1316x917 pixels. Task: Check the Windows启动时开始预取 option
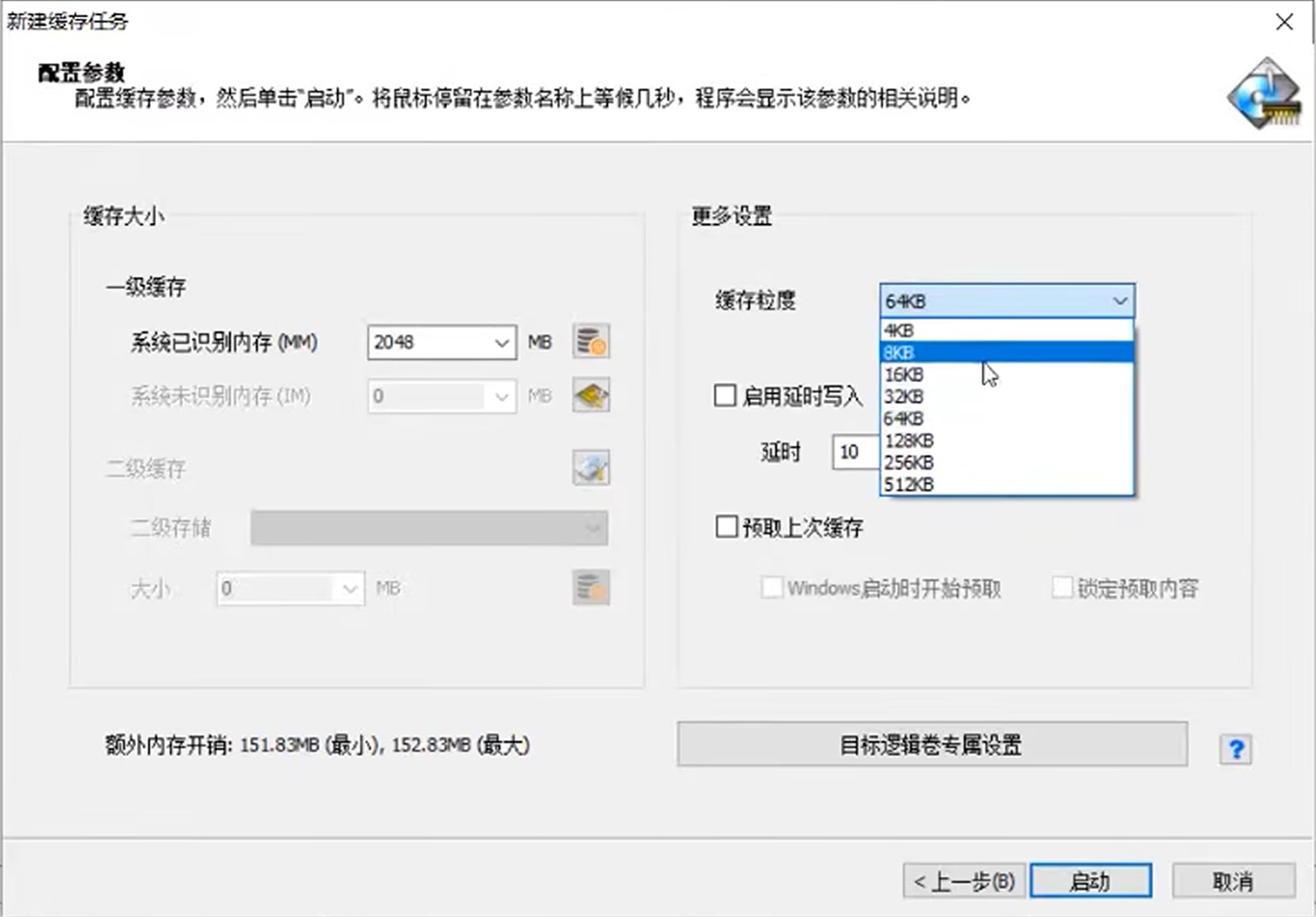coord(773,586)
